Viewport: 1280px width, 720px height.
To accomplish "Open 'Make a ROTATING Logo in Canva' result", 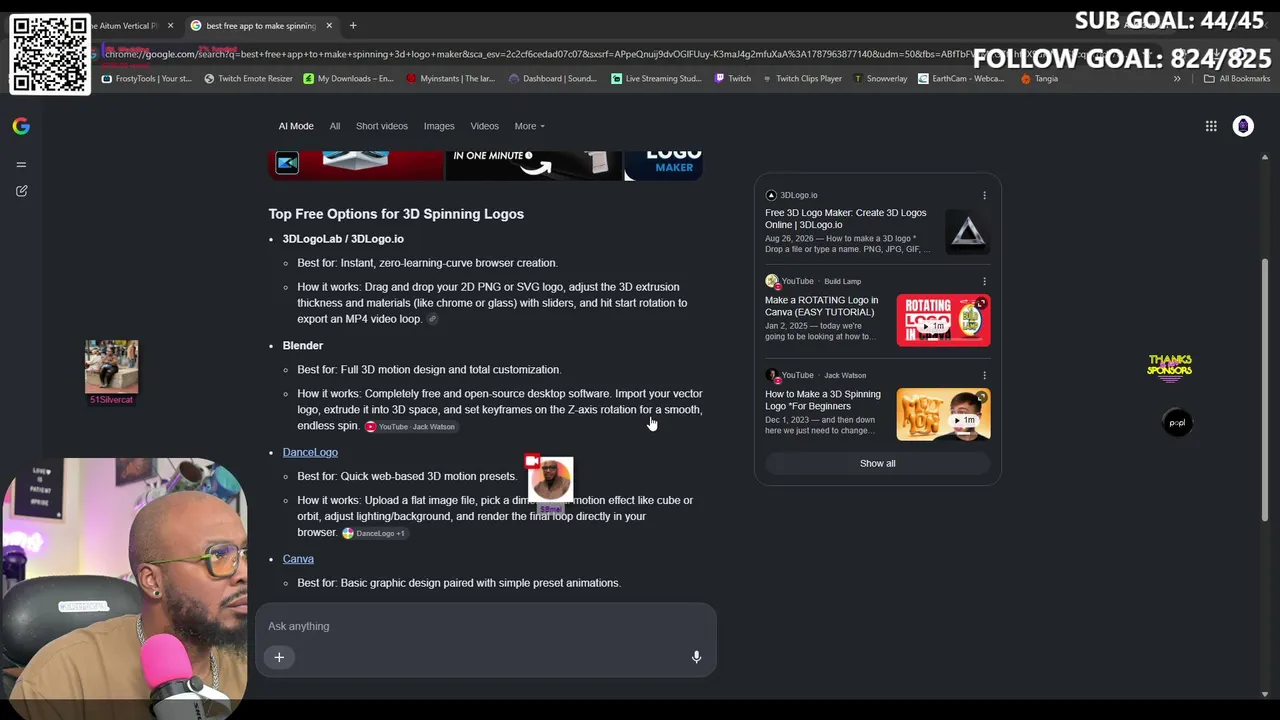I will pyautogui.click(x=822, y=306).
